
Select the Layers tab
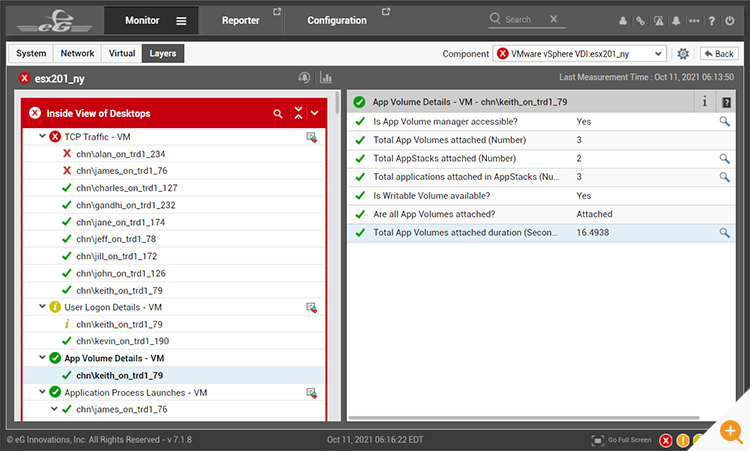pyautogui.click(x=163, y=54)
